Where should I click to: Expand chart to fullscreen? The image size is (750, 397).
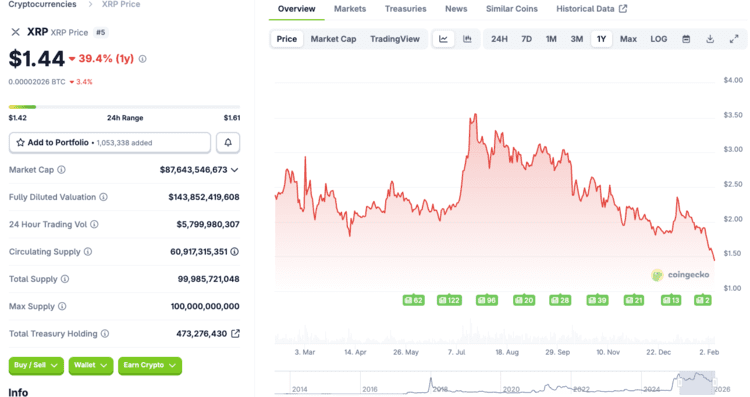click(734, 39)
